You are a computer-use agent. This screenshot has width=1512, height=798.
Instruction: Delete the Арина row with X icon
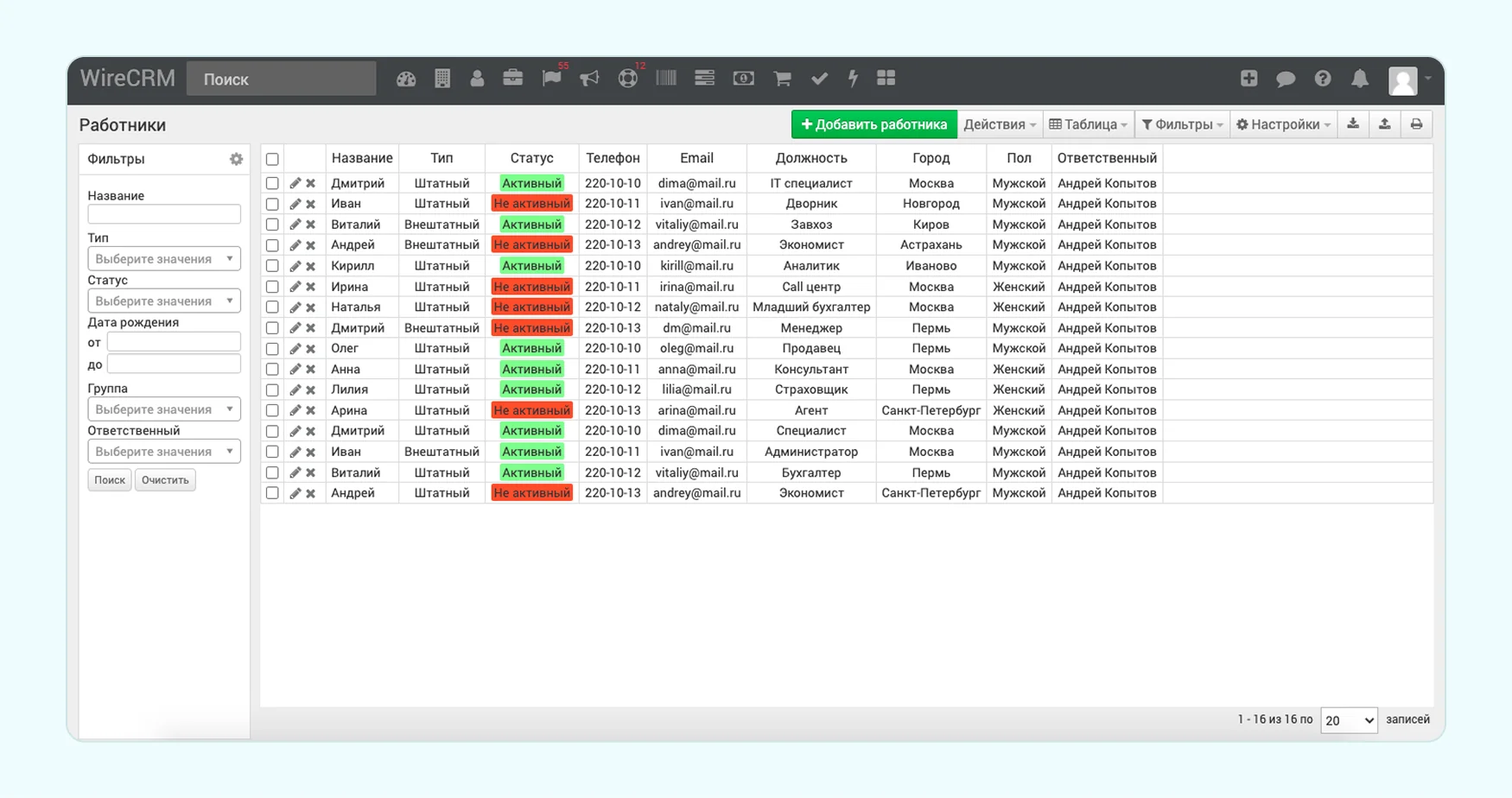311,410
